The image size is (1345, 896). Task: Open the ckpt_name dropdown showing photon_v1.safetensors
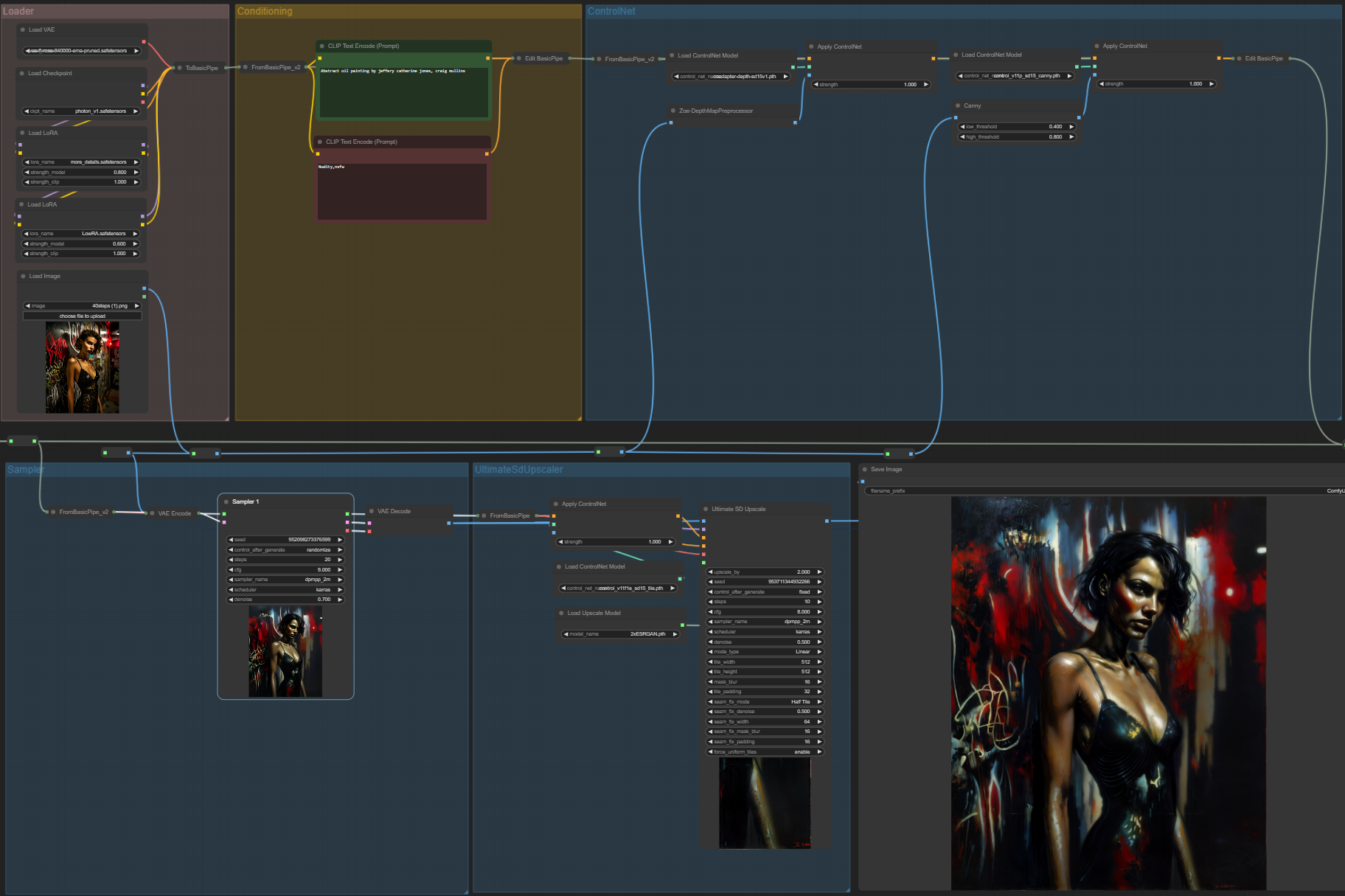click(82, 111)
